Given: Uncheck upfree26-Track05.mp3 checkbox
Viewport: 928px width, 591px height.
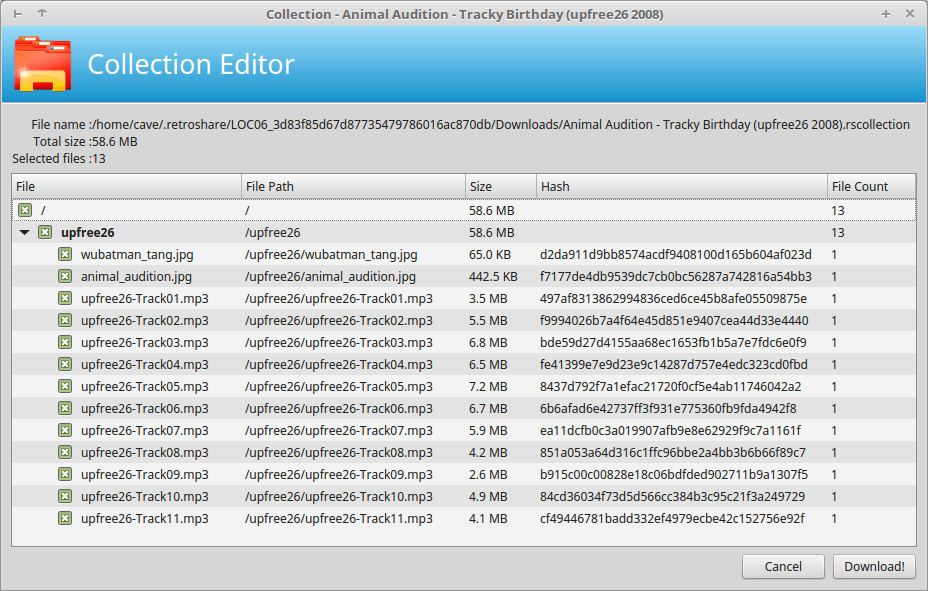Looking at the screenshot, I should 65,386.
